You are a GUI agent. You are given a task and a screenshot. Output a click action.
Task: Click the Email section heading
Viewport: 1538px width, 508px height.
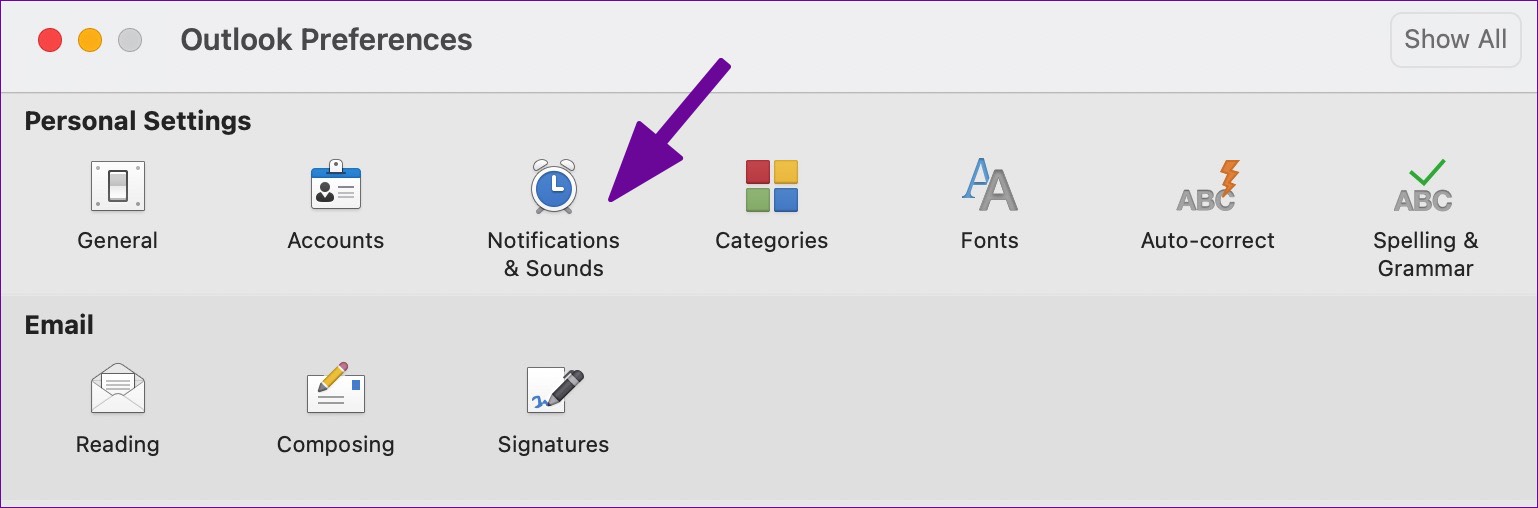59,325
